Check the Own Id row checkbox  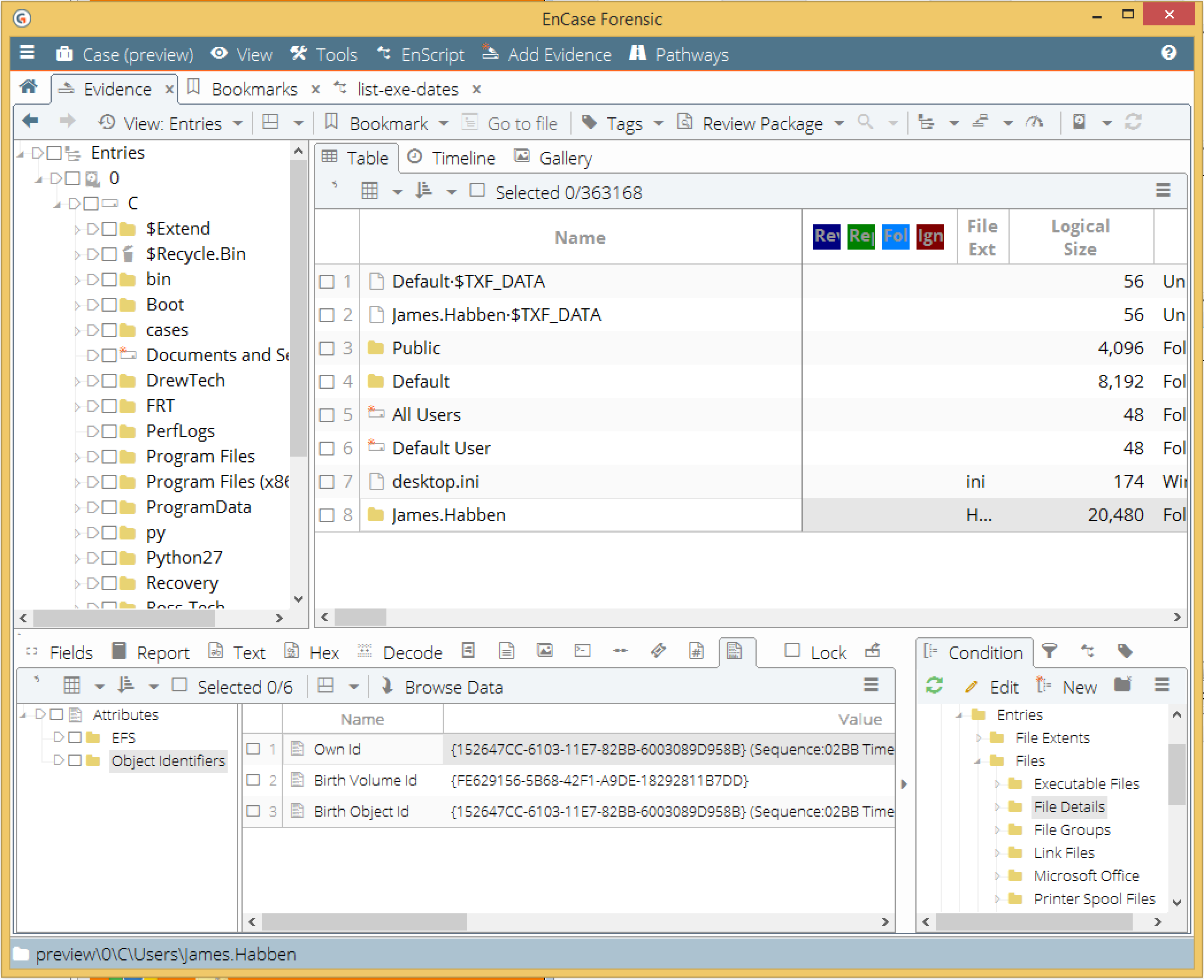click(x=253, y=749)
